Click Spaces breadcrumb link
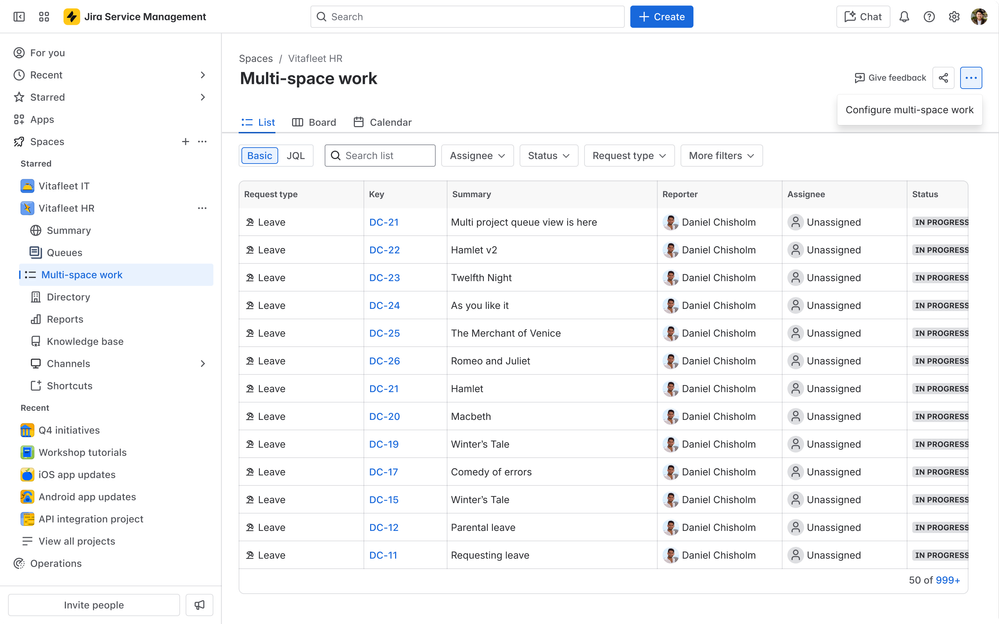This screenshot has height=624, width=999. pos(255,59)
